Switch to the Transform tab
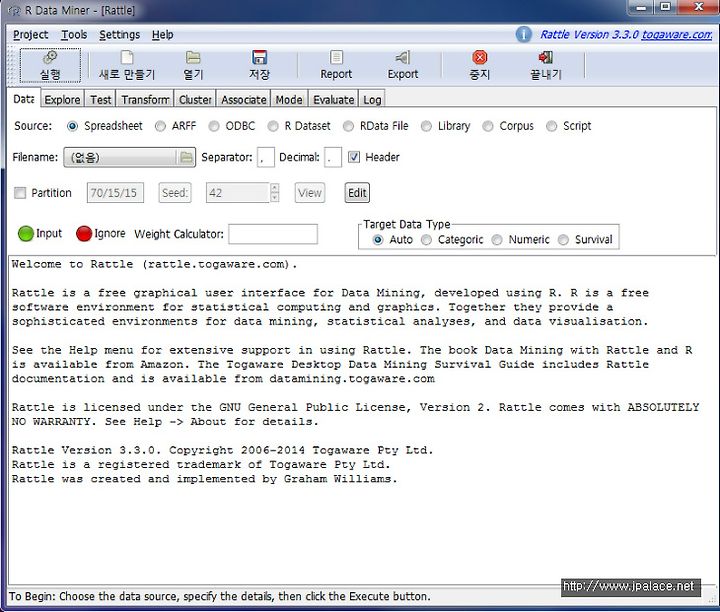Image resolution: width=720 pixels, height=612 pixels. [x=146, y=100]
